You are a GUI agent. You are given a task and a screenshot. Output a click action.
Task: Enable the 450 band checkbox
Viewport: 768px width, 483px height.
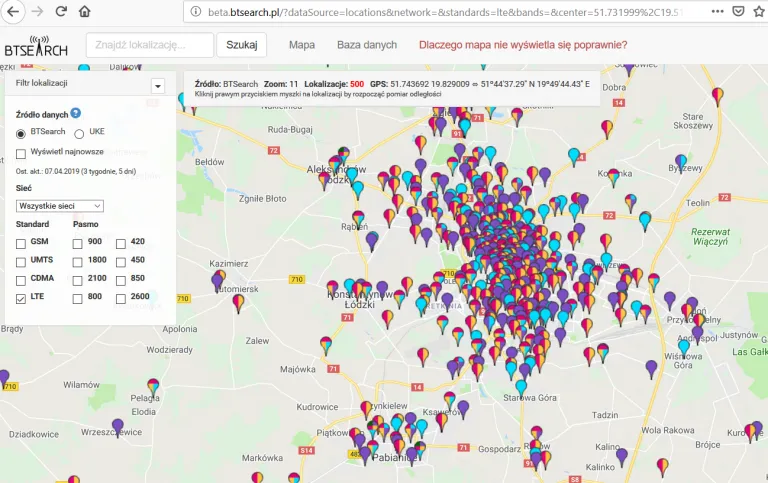(x=120, y=262)
